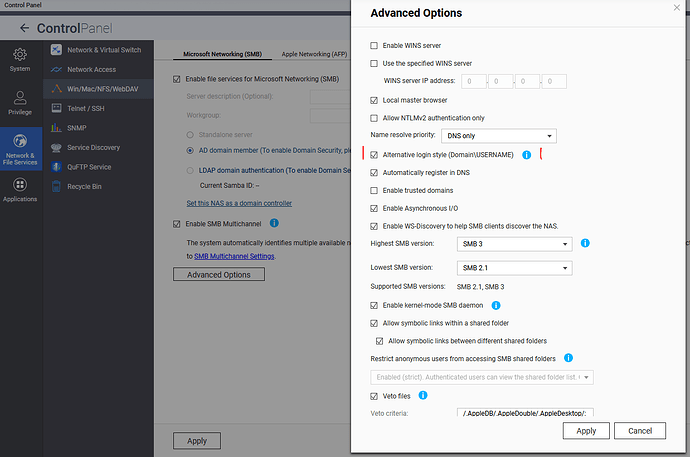Select the Applications grid icon

tap(20, 185)
